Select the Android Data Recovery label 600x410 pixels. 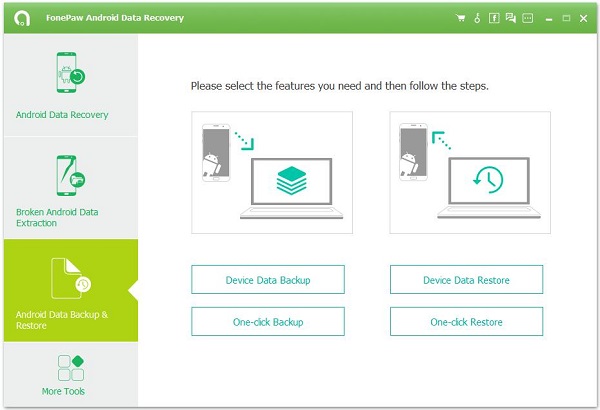(x=62, y=115)
